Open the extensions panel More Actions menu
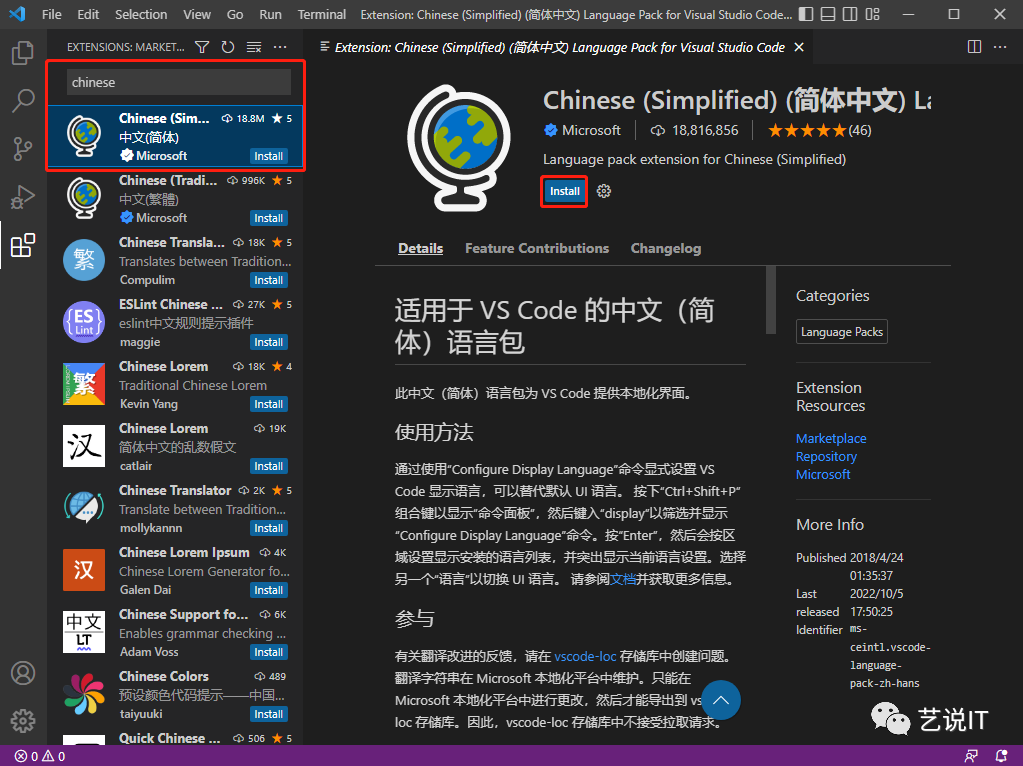This screenshot has height=766, width=1023. 279,46
